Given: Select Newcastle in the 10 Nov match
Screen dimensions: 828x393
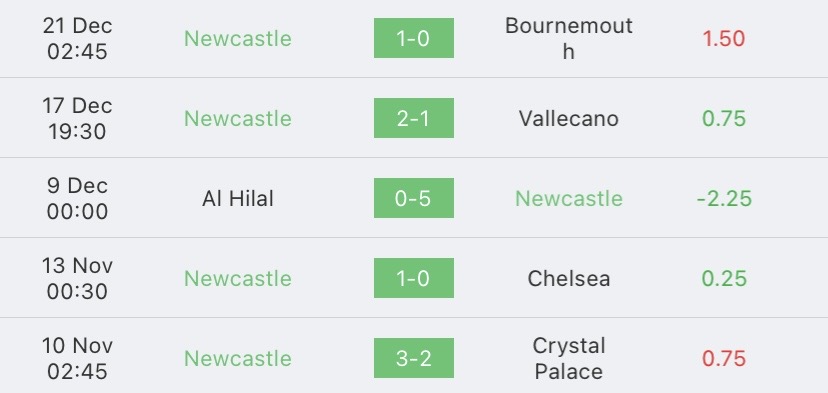Looking at the screenshot, I should point(238,359).
